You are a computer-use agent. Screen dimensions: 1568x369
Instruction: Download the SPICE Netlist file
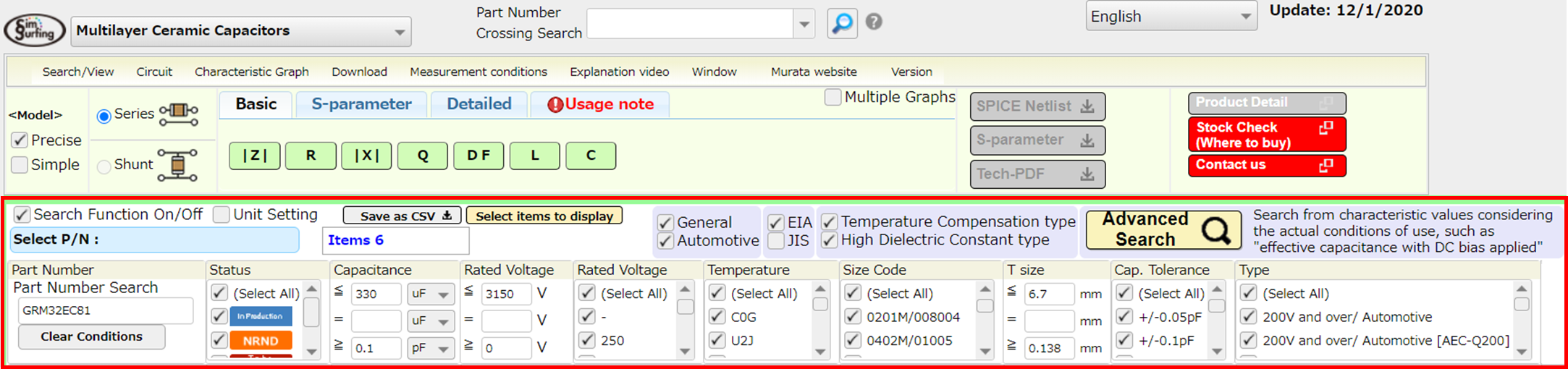[x=1037, y=106]
